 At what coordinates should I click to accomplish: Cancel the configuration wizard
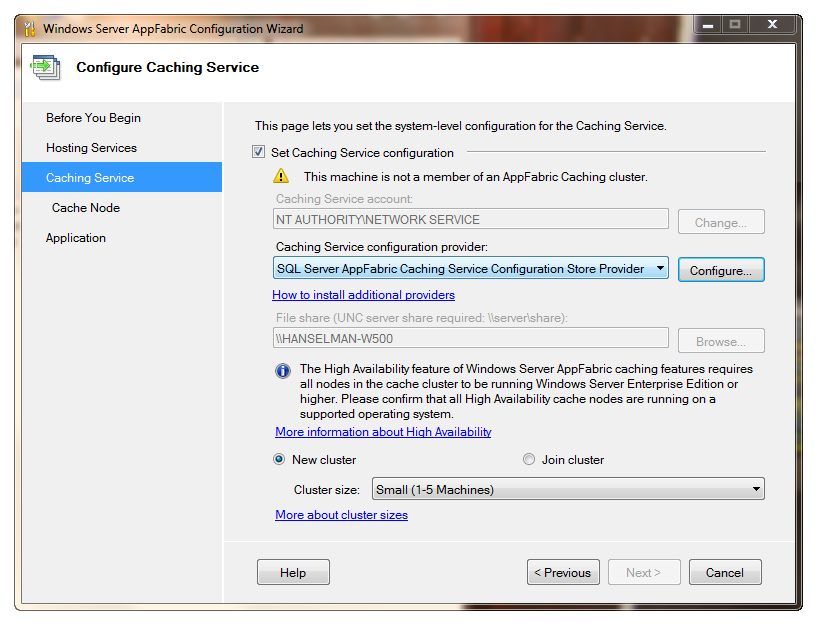[725, 571]
